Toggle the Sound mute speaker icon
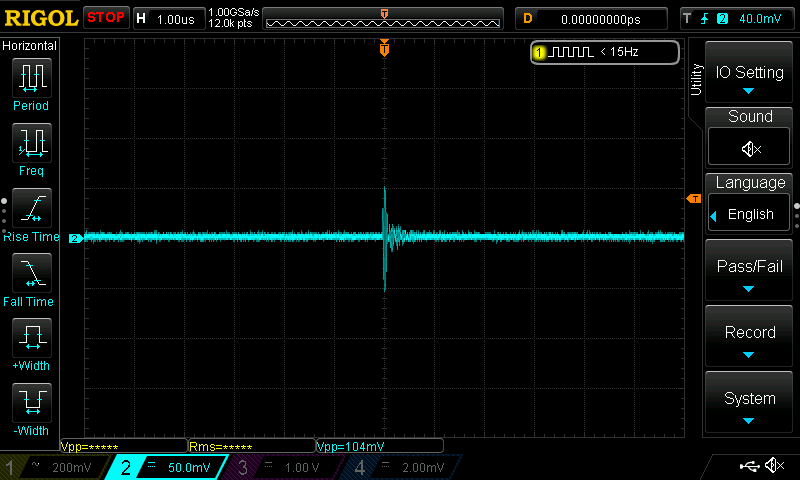 749,147
